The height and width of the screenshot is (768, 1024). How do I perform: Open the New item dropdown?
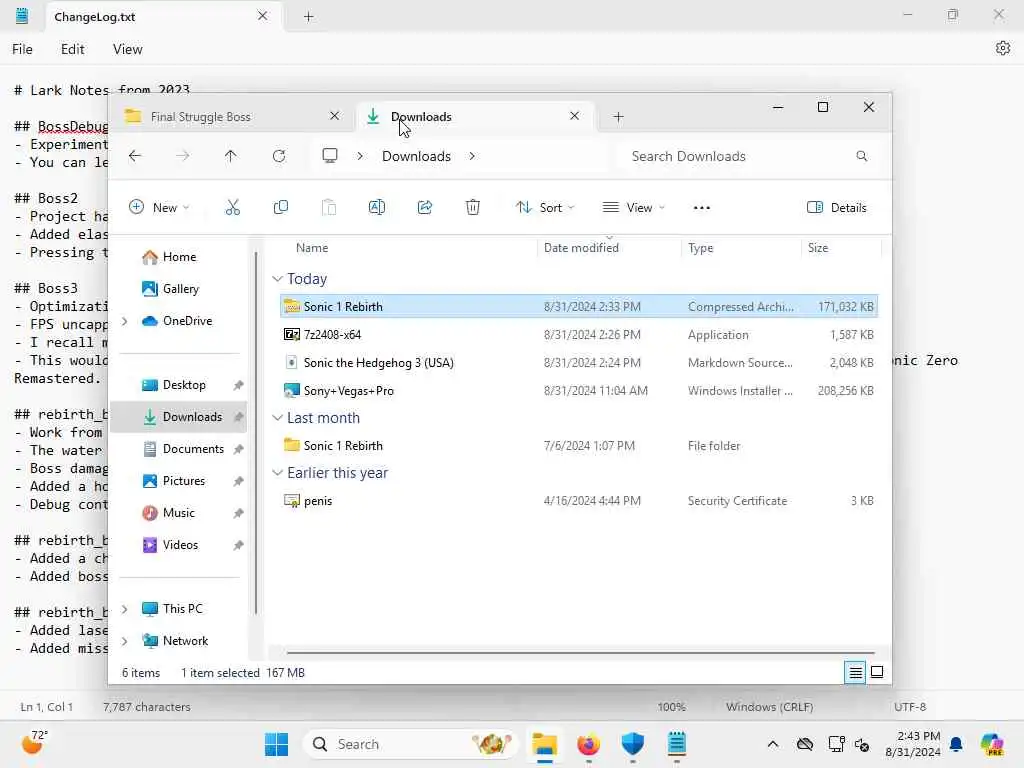pos(159,208)
